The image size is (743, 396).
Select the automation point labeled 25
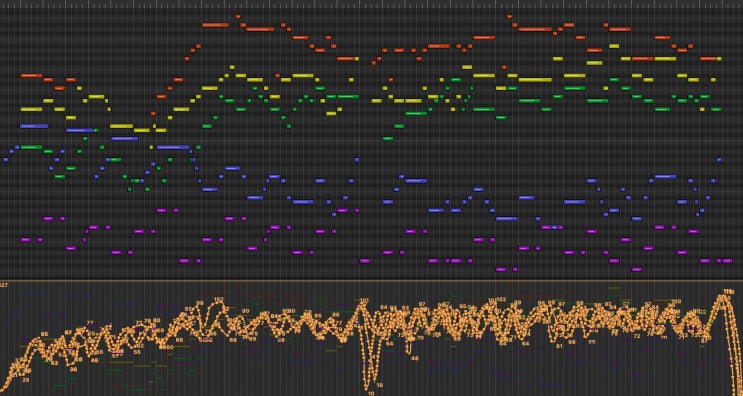26,380
